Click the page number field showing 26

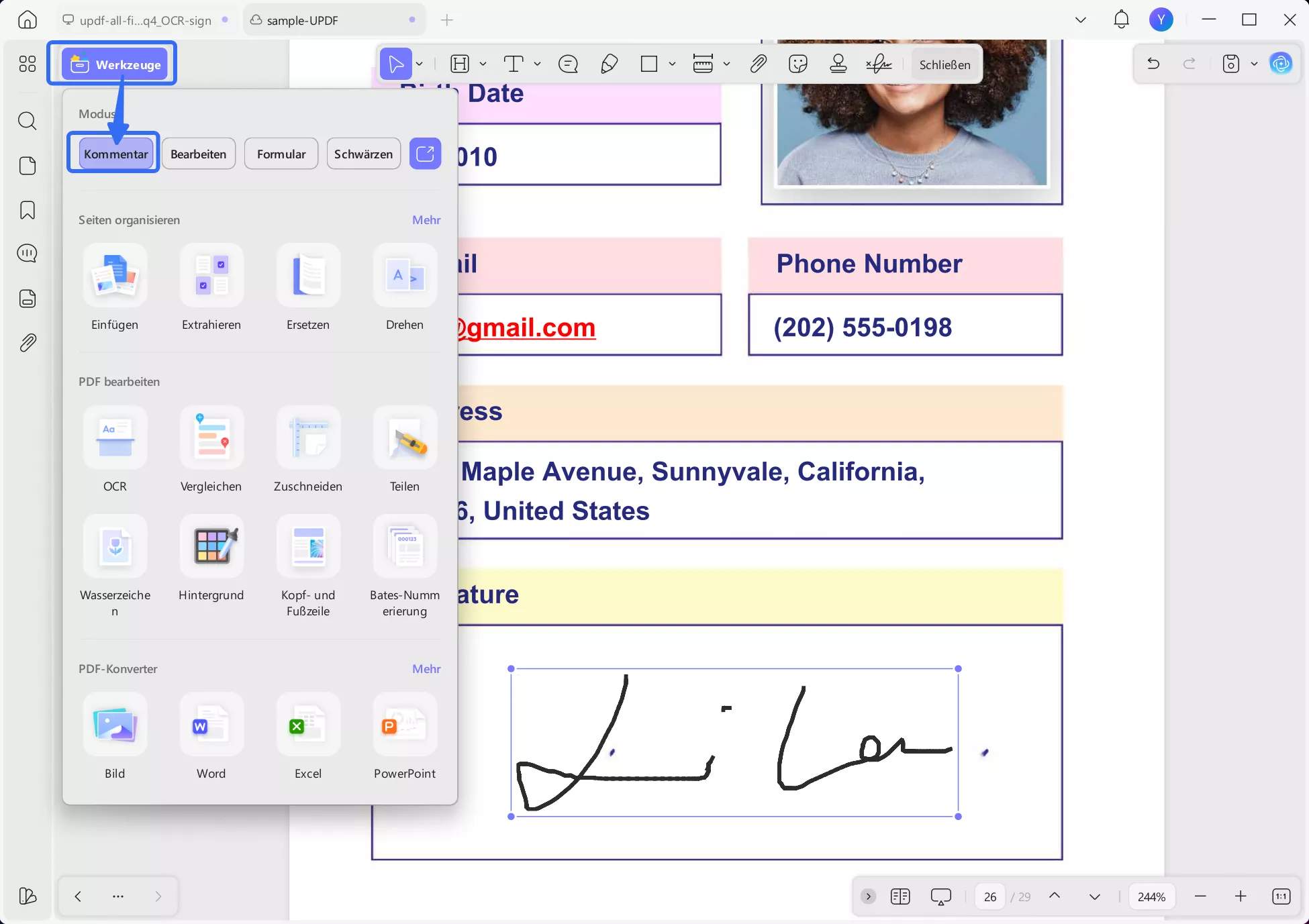click(x=990, y=896)
